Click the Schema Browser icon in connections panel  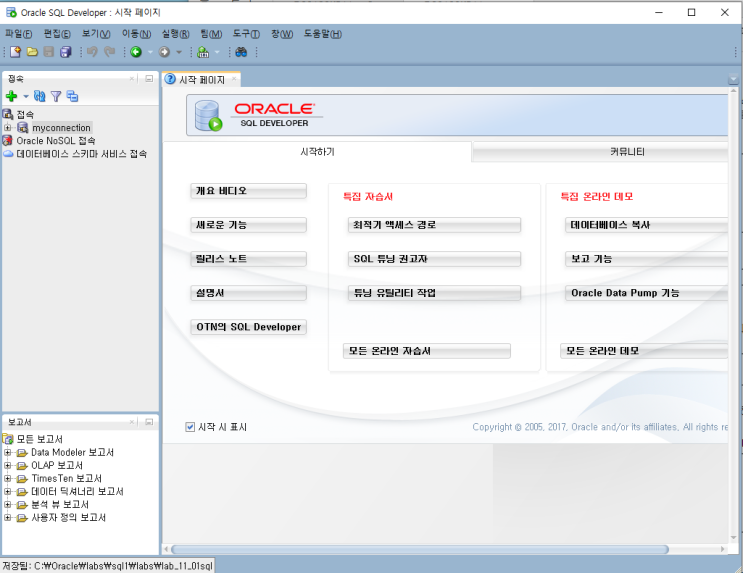tap(72, 96)
